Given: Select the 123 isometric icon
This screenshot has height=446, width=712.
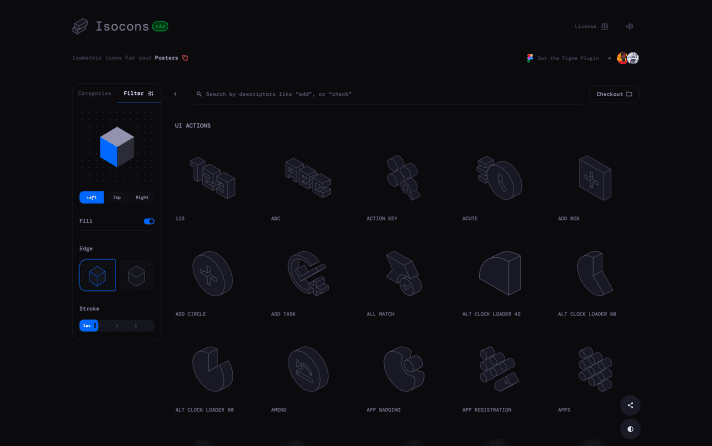Looking at the screenshot, I should (213, 178).
